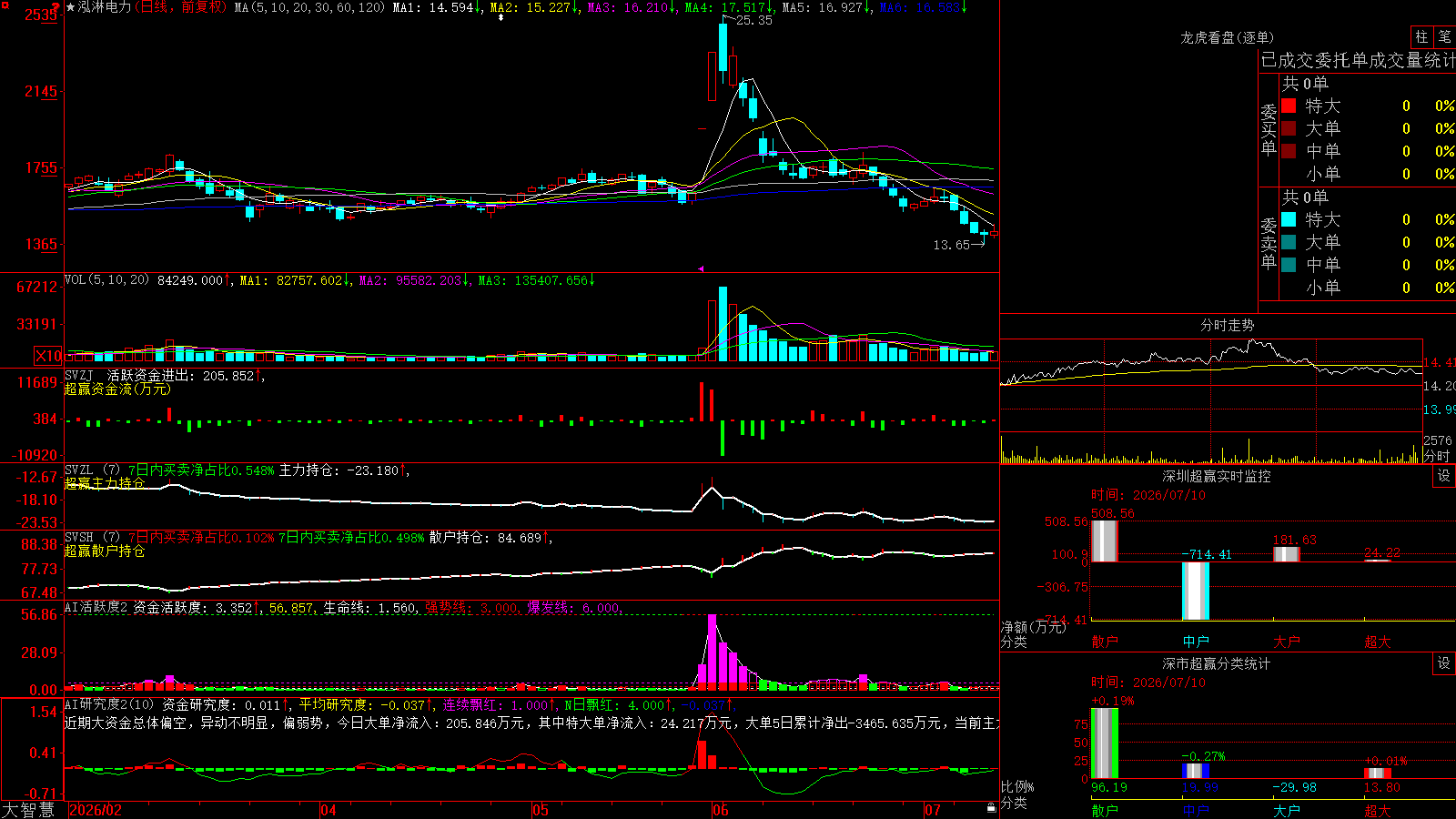Click the 25.35 high price label
This screenshot has height=819, width=1456.
753,20
